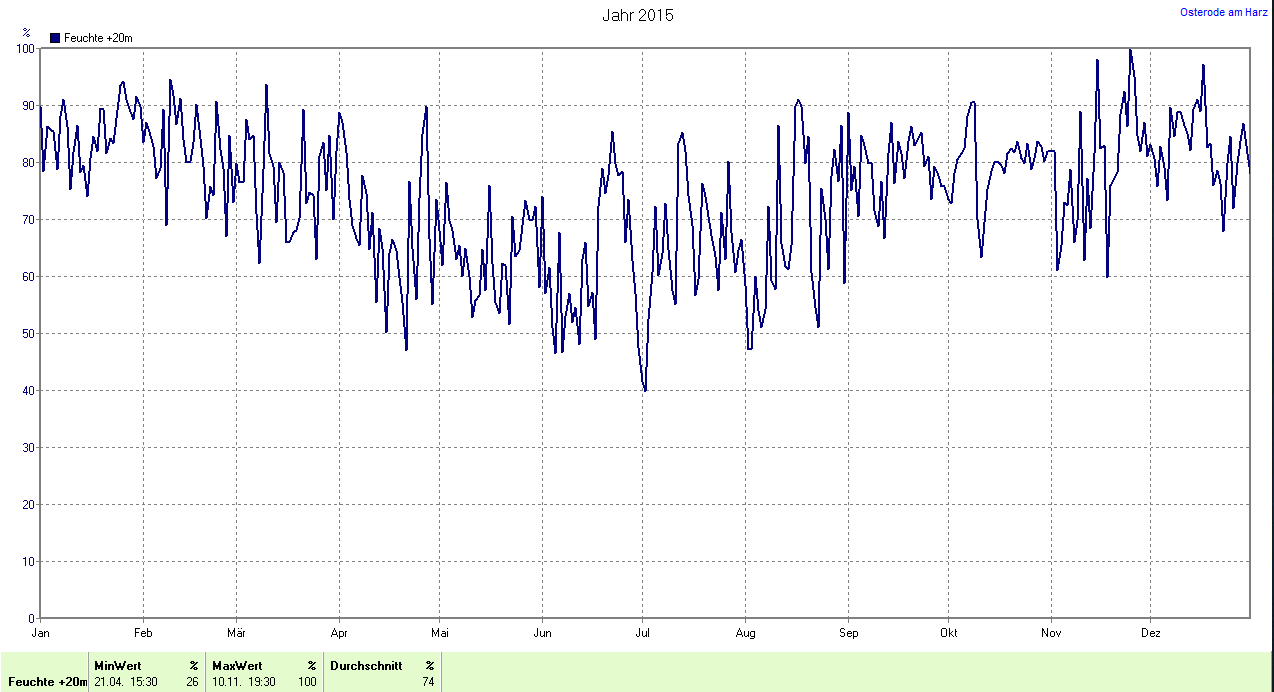Click the Feuchte +20m legend color swatch
Screen dimensions: 1274x692
click(55, 38)
